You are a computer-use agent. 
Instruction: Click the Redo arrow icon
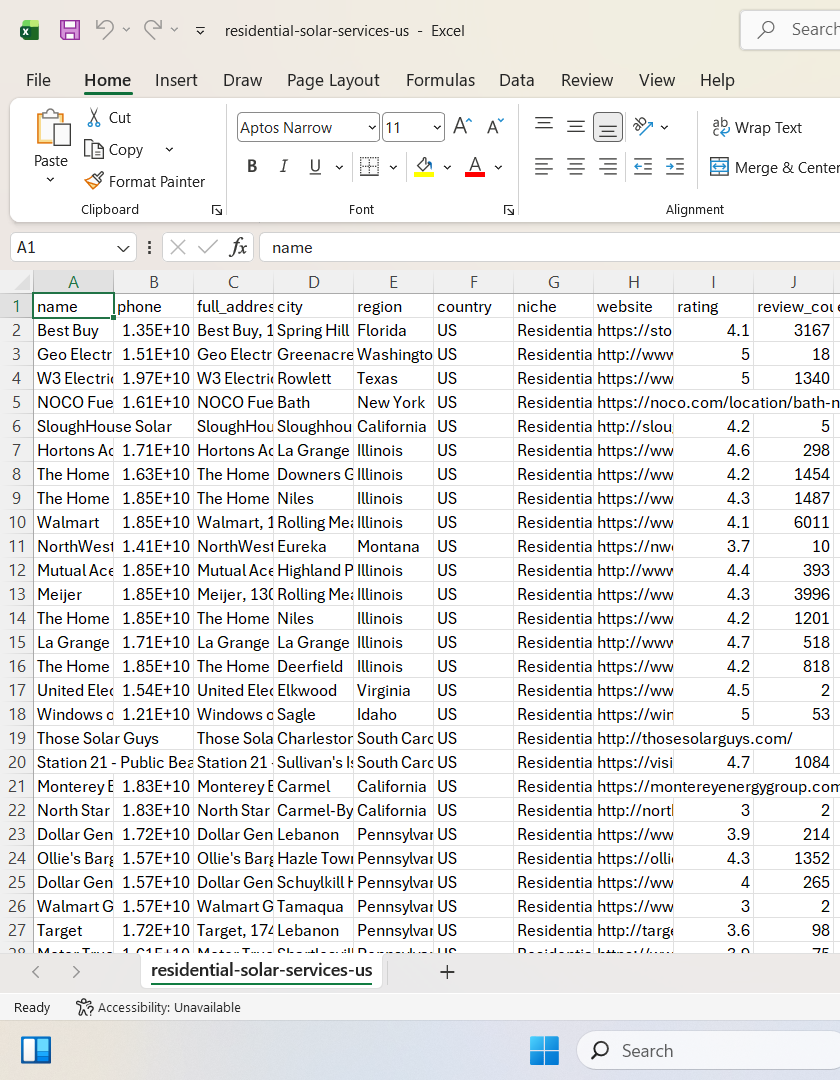[153, 29]
